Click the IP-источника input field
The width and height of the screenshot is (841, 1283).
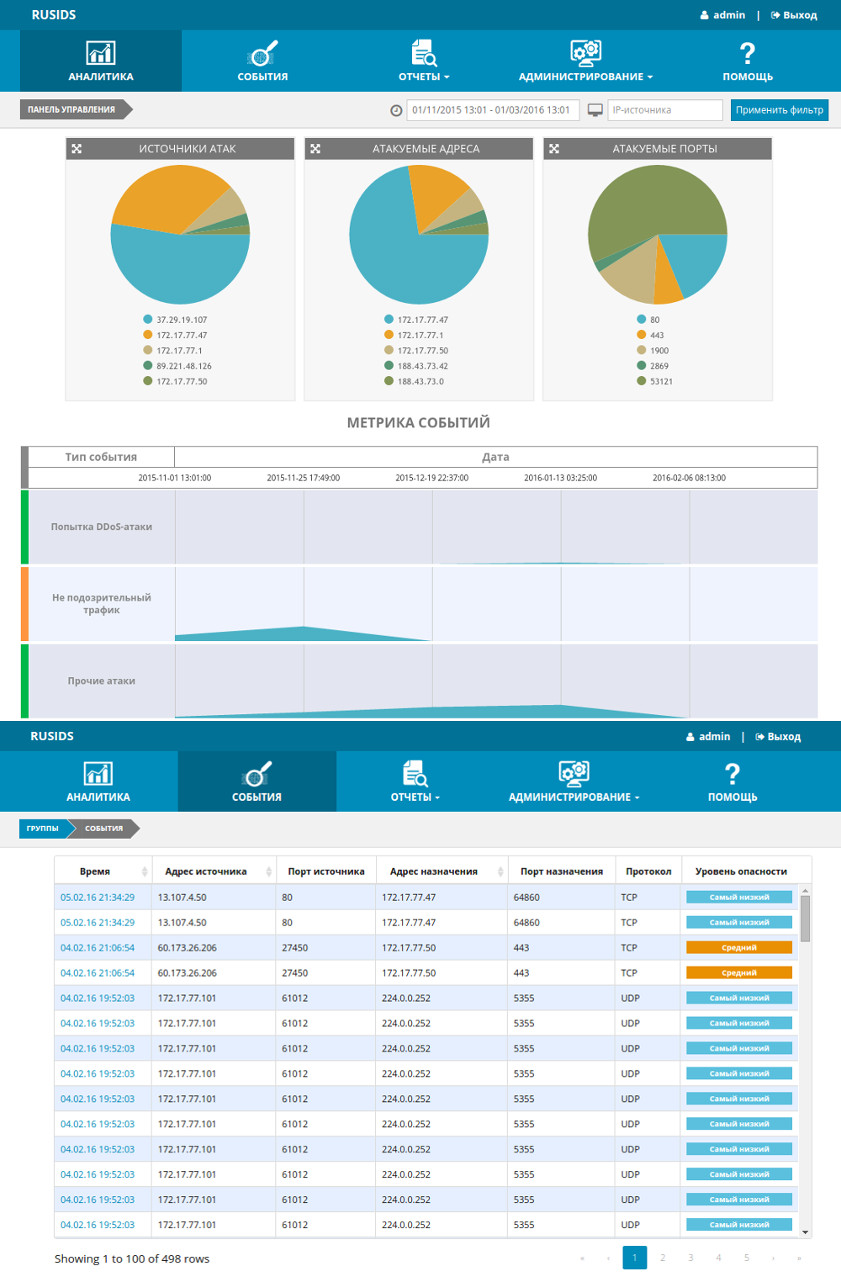click(665, 110)
